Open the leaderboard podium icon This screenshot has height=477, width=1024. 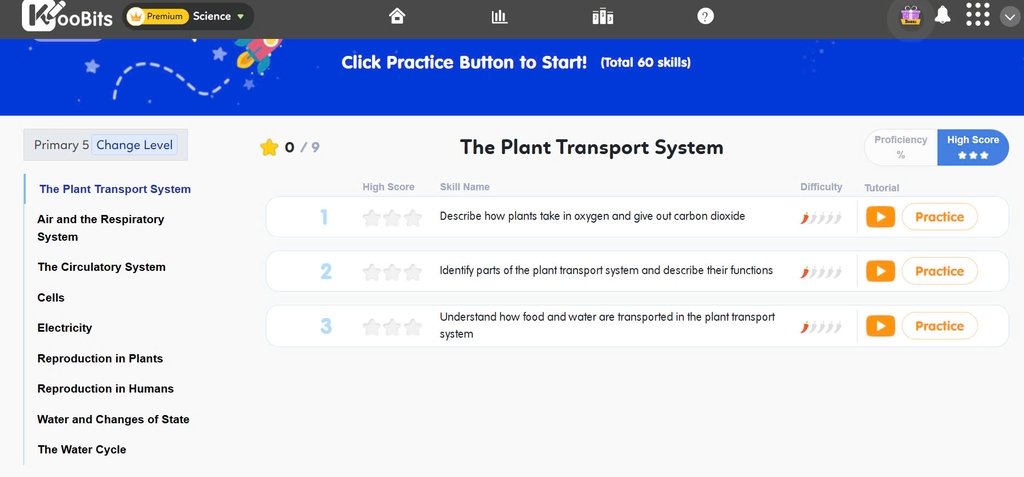(602, 16)
